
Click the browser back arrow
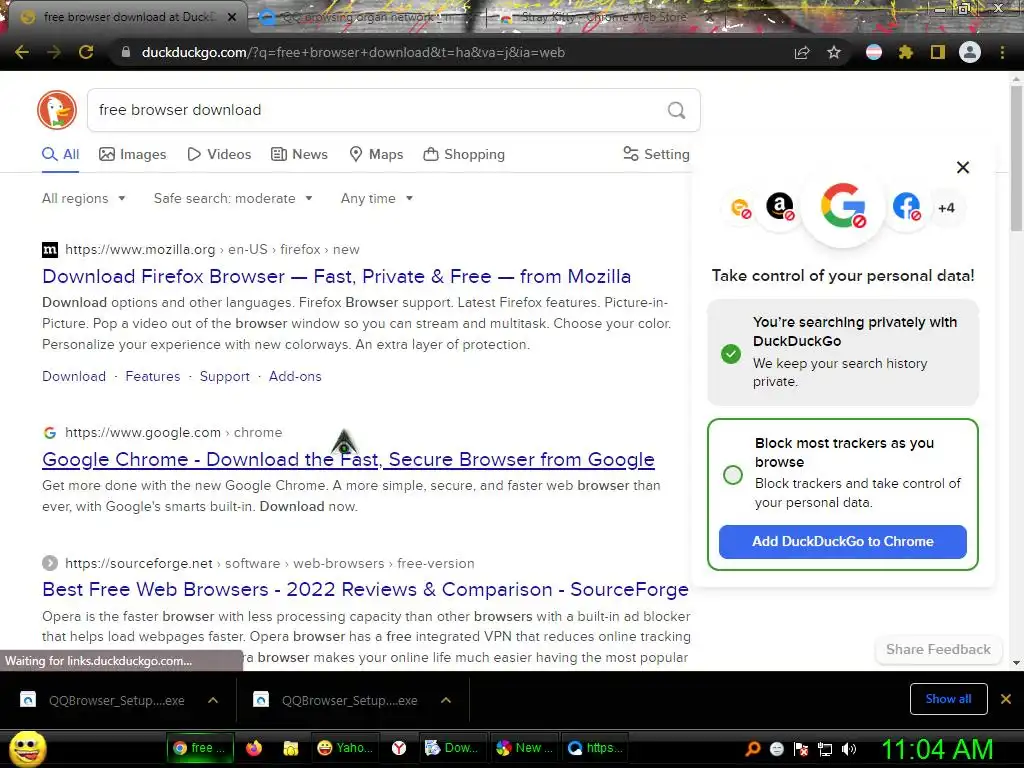point(22,52)
